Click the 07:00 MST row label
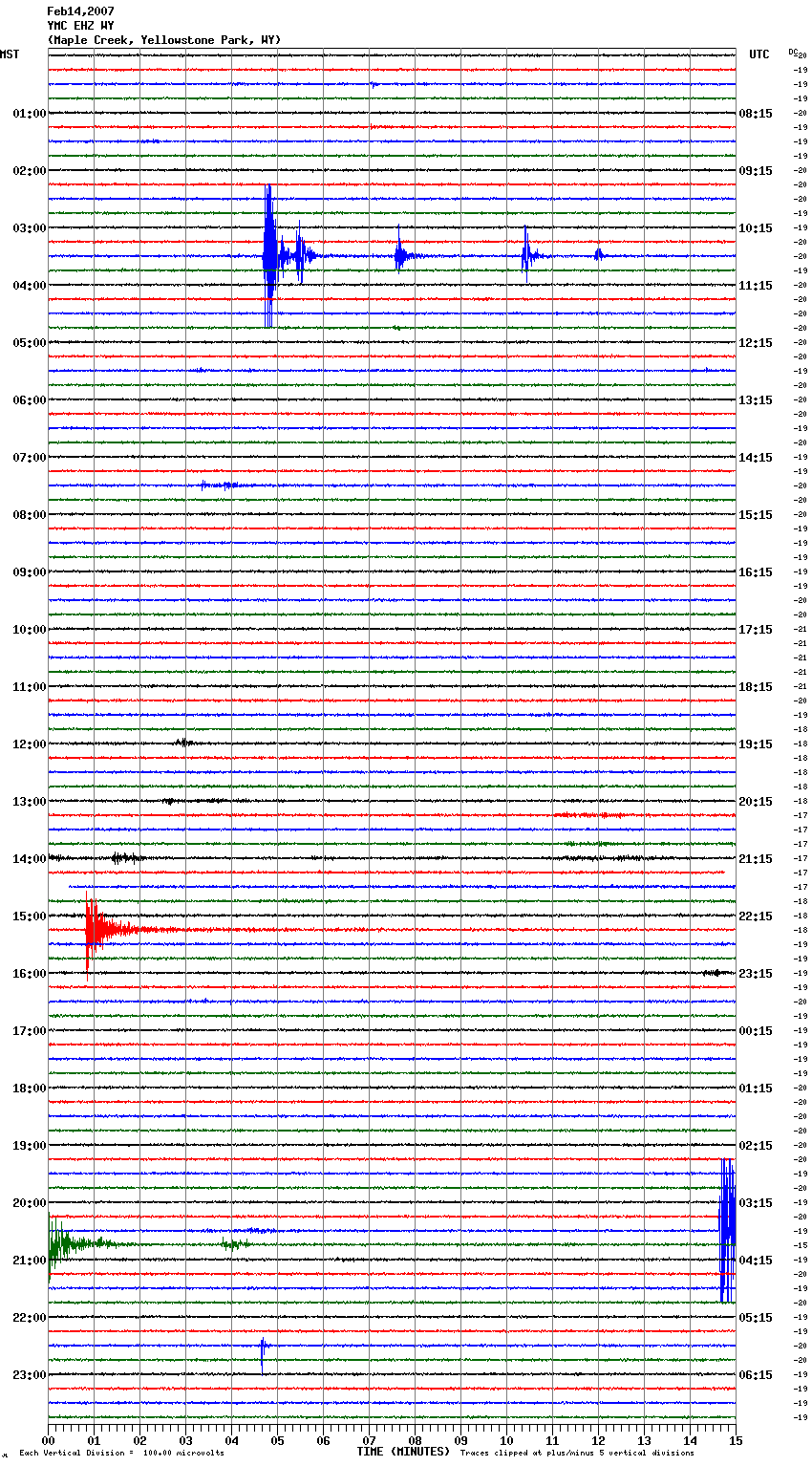This screenshot has height=1466, width=812. (x=30, y=458)
